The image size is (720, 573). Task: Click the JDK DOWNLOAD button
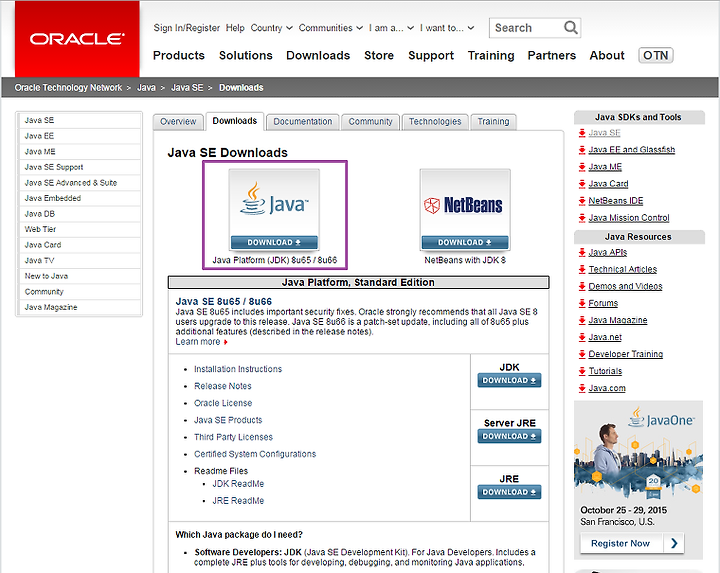(x=509, y=380)
